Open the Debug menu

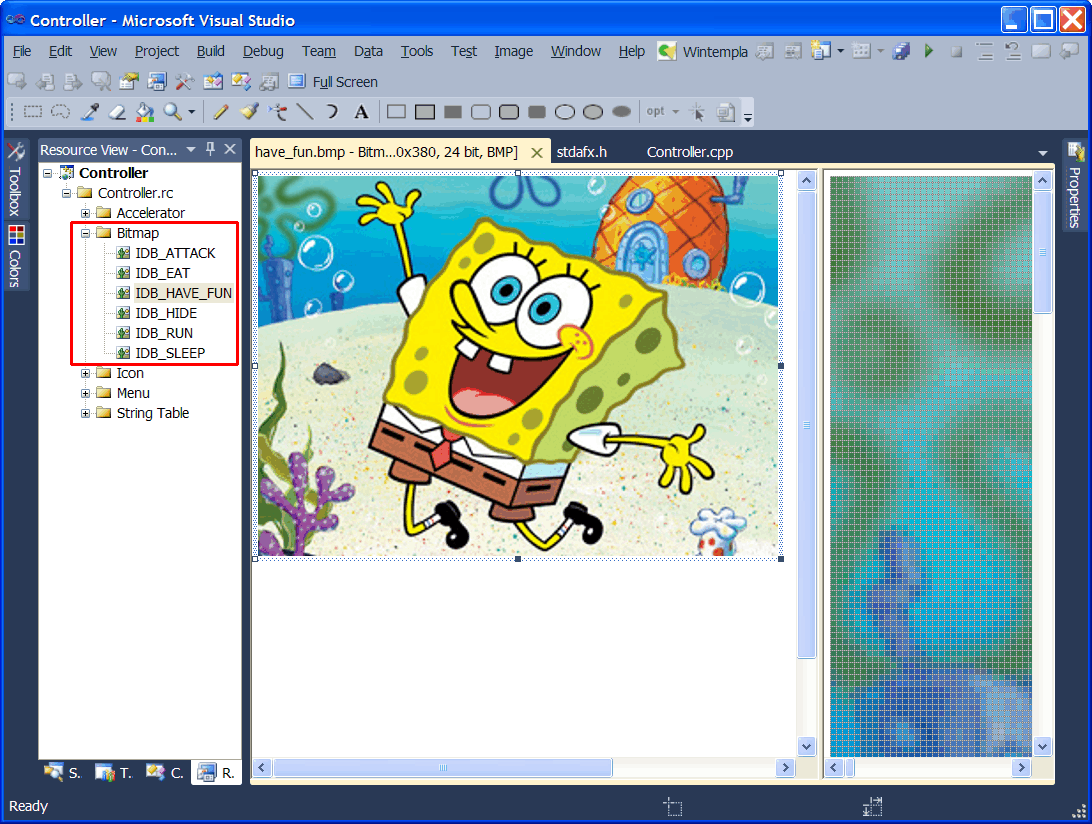tap(263, 51)
